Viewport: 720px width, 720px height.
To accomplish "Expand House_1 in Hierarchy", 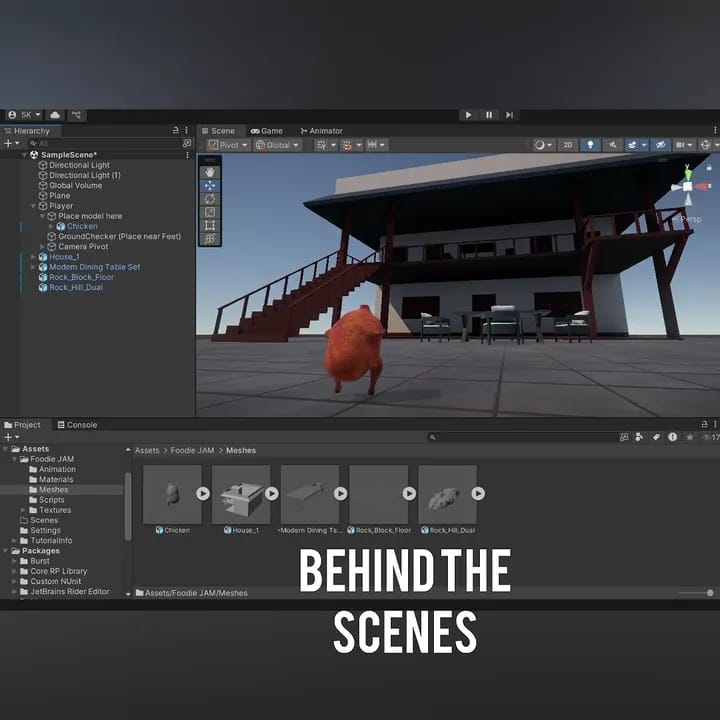I will tap(33, 257).
